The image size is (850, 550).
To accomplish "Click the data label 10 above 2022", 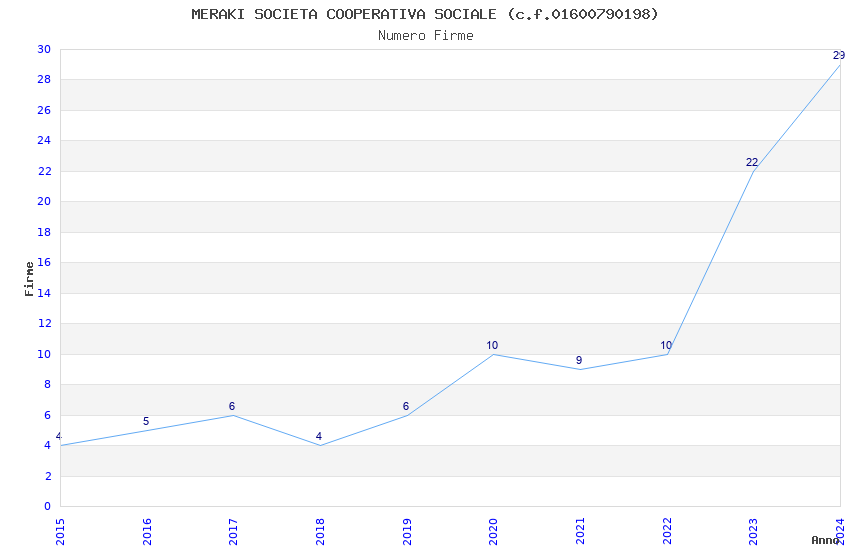I will (x=666, y=345).
